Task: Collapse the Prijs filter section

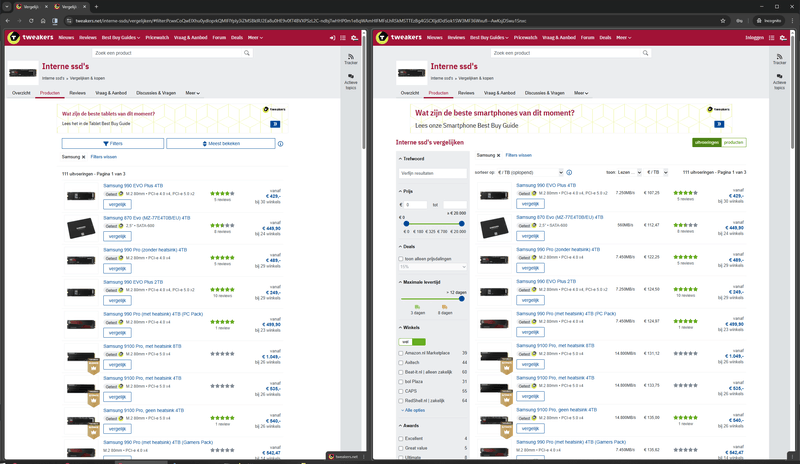Action: (x=406, y=191)
